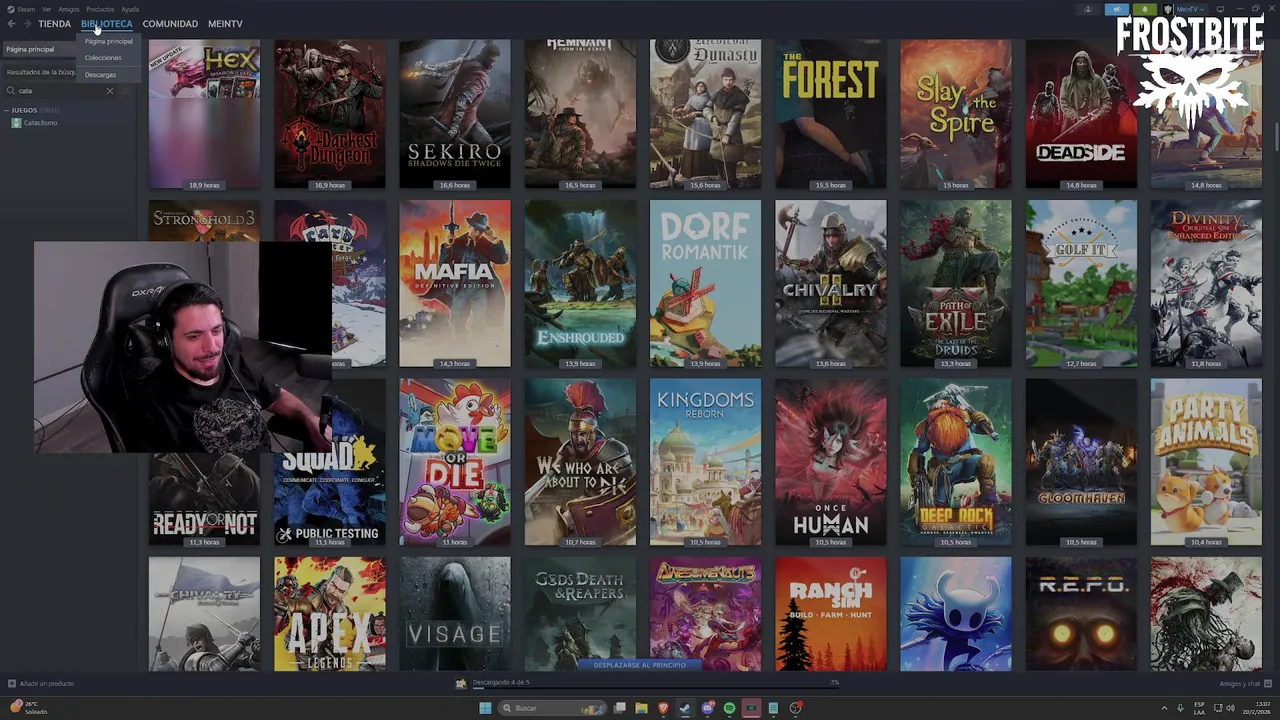Open Mafia Definitive Edition tile
The image size is (1280, 720).
pos(455,284)
